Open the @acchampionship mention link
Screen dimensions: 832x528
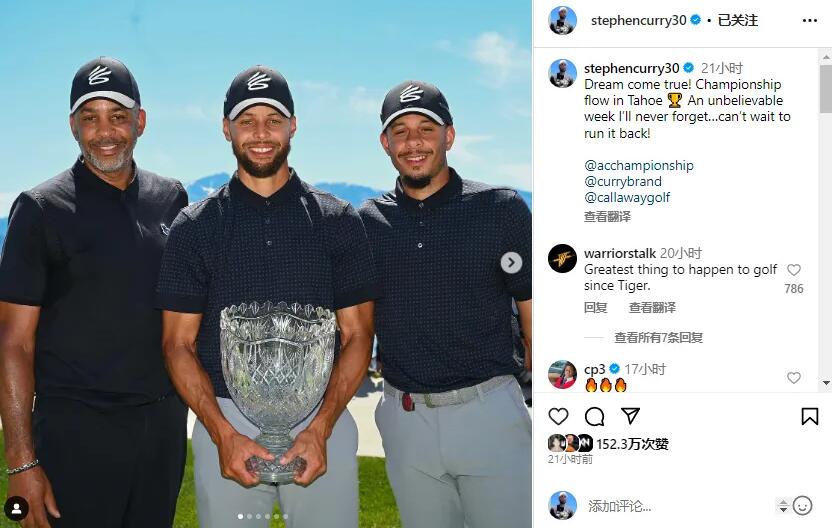coord(639,166)
